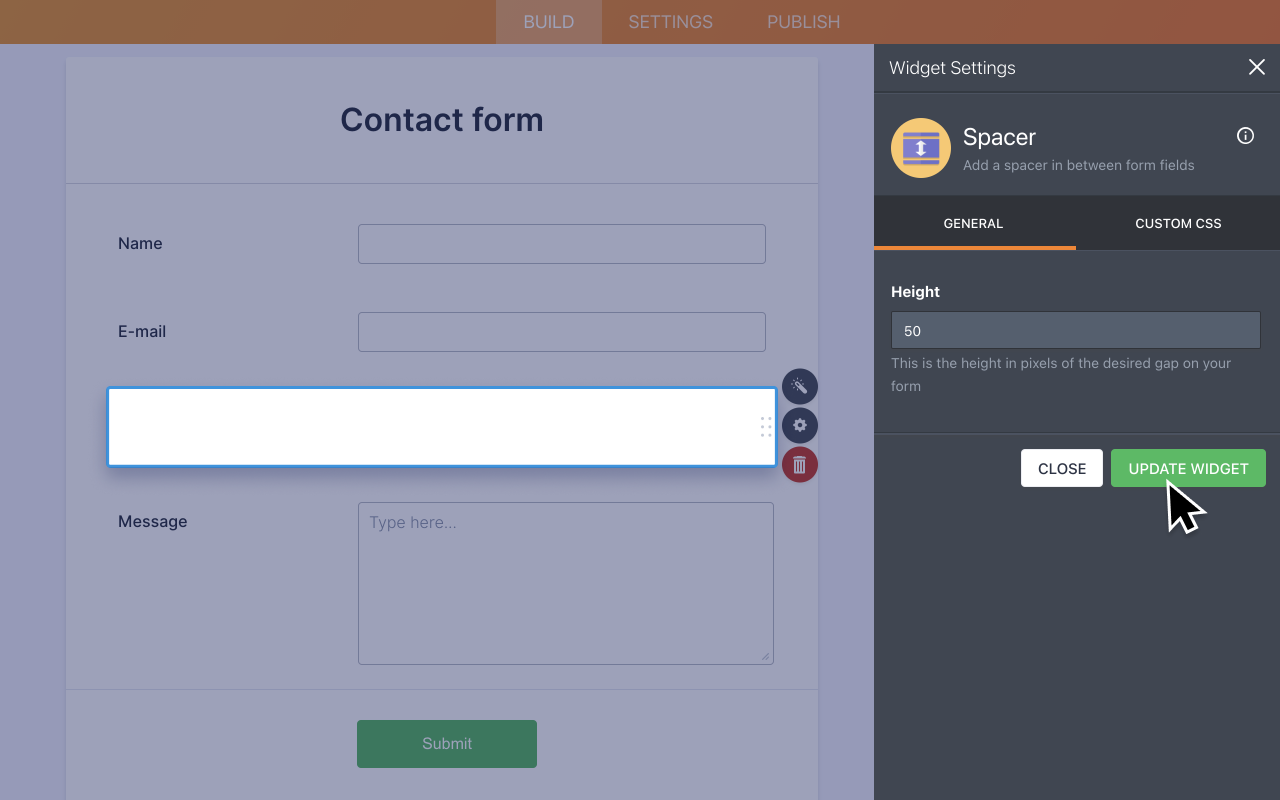
Task: Open the info icon next to Spacer
Action: pyautogui.click(x=1244, y=135)
